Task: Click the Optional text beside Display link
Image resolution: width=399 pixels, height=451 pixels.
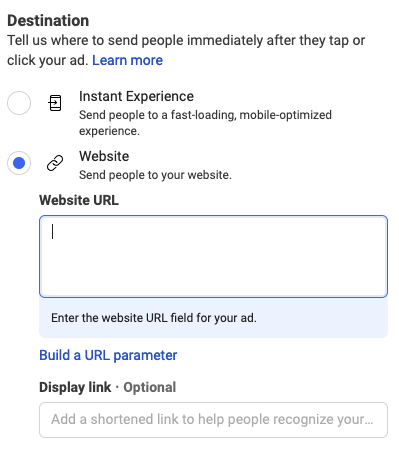Action: point(150,387)
